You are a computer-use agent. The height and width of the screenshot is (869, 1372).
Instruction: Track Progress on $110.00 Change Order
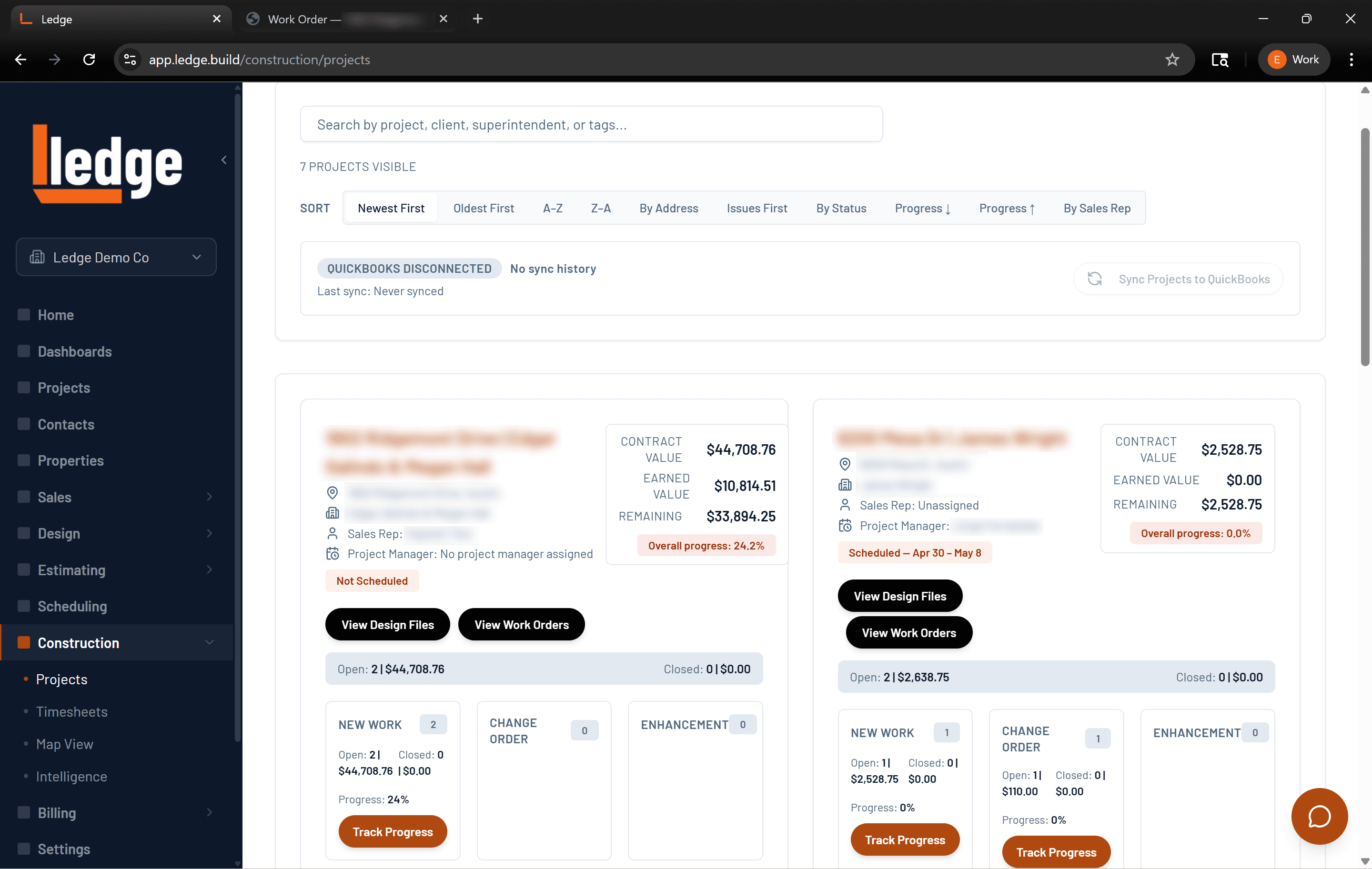pyautogui.click(x=1056, y=852)
